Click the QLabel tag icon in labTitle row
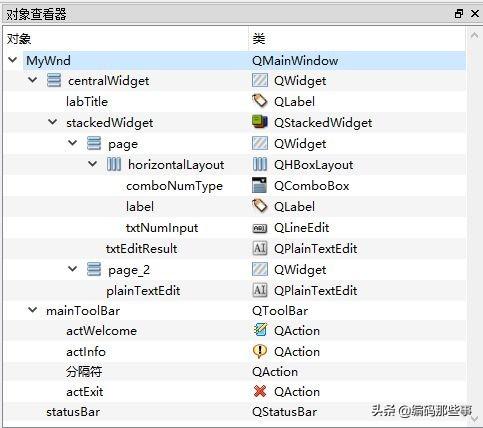The width and height of the screenshot is (483, 428). pyautogui.click(x=260, y=101)
